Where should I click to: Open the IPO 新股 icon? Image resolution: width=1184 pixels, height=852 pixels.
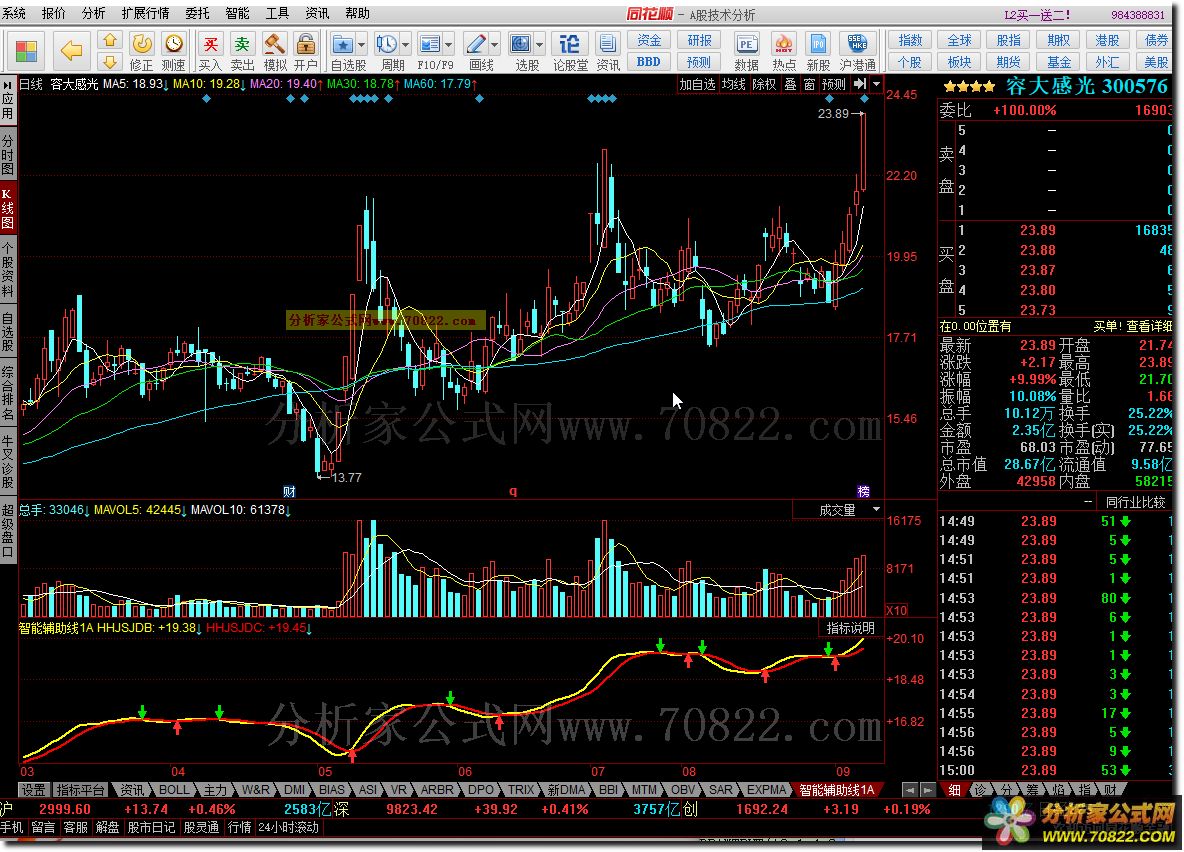click(818, 44)
